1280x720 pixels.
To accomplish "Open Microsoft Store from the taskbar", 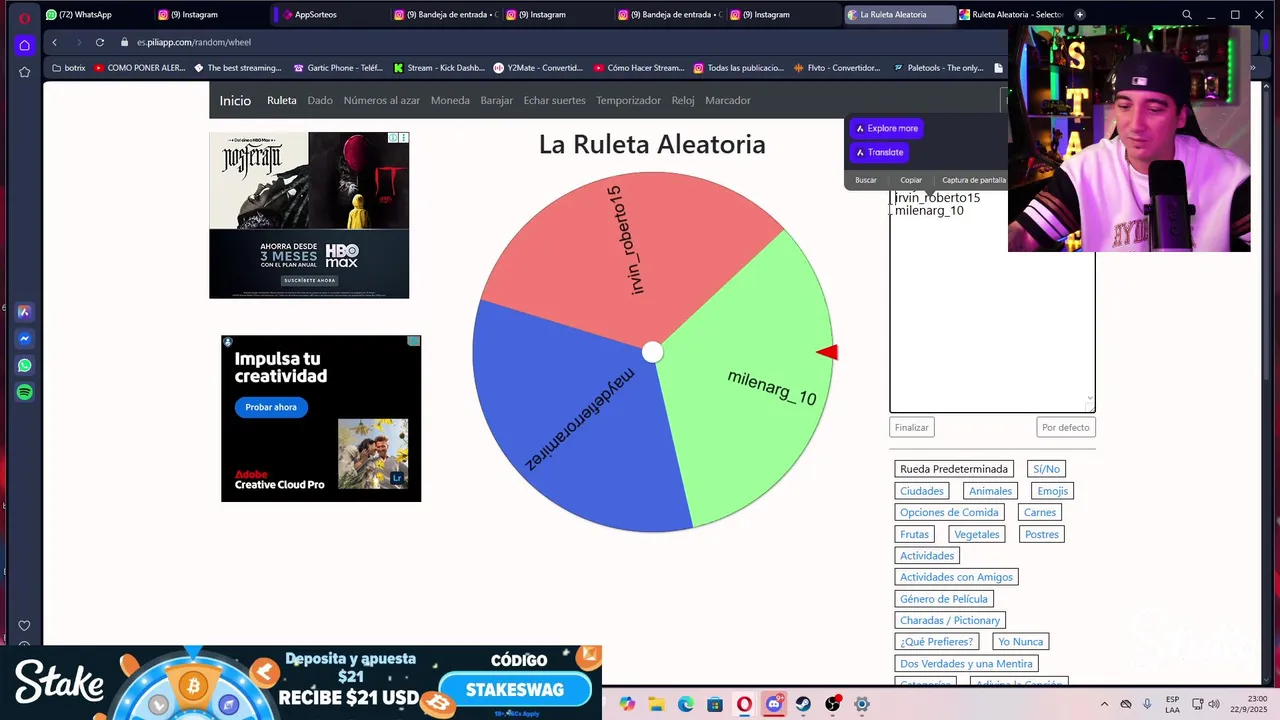I will [715, 704].
